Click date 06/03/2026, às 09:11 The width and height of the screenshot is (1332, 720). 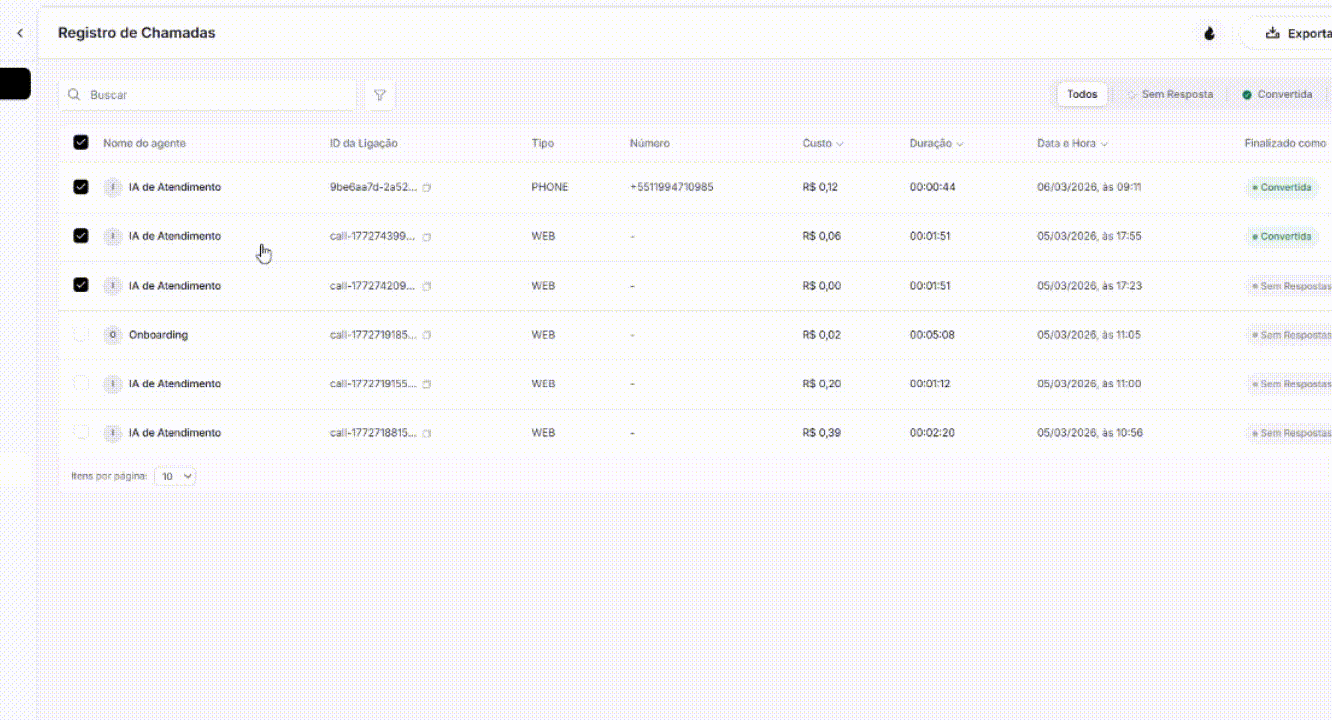1089,187
